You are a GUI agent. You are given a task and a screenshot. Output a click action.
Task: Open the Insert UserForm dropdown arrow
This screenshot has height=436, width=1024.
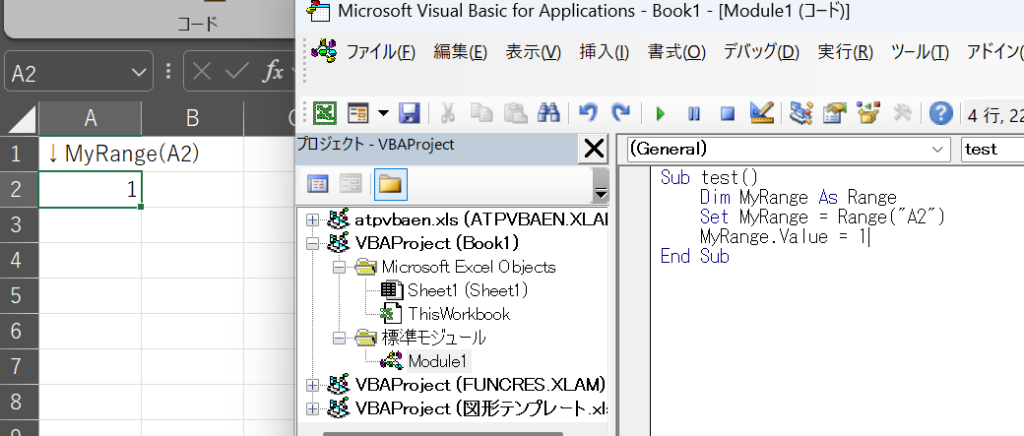(383, 114)
